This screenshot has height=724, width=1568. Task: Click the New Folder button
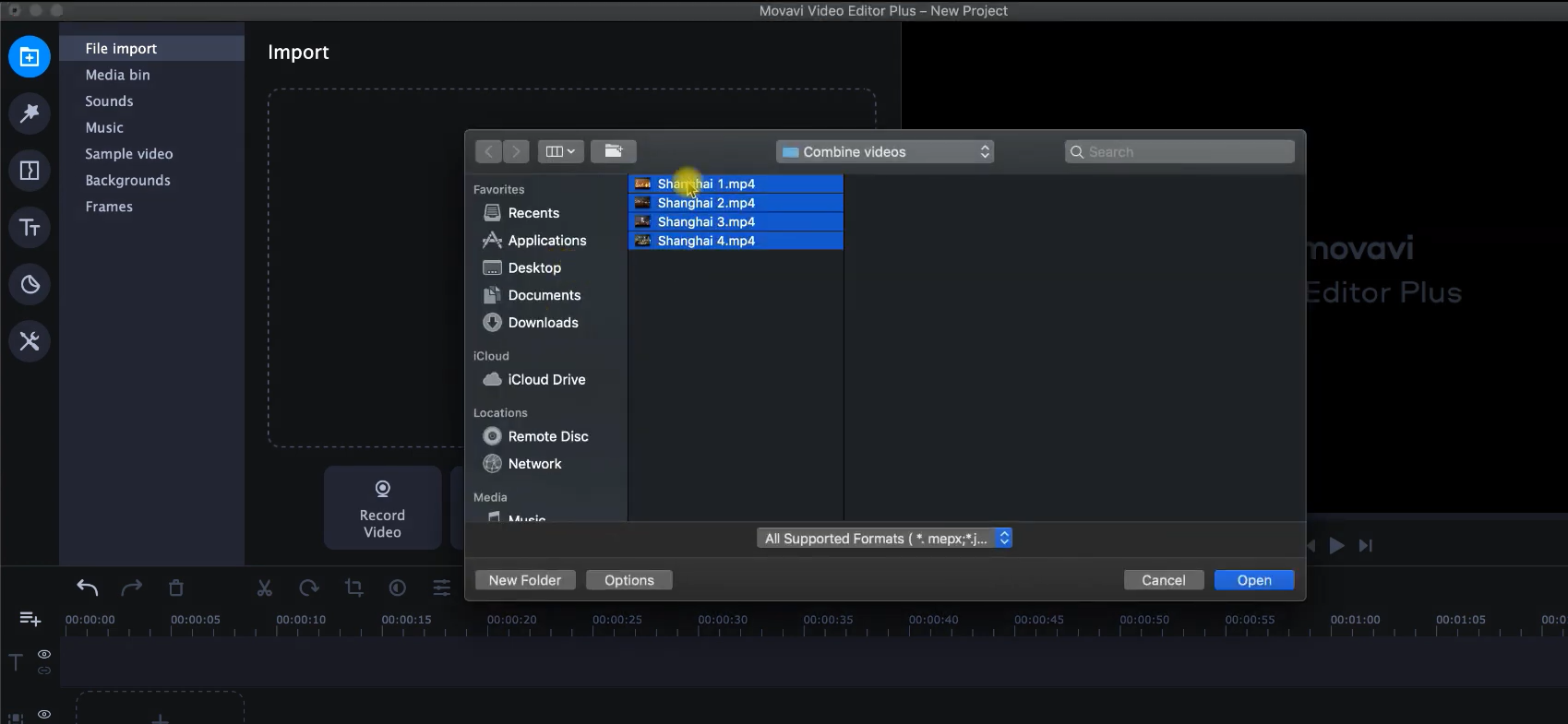coord(525,580)
